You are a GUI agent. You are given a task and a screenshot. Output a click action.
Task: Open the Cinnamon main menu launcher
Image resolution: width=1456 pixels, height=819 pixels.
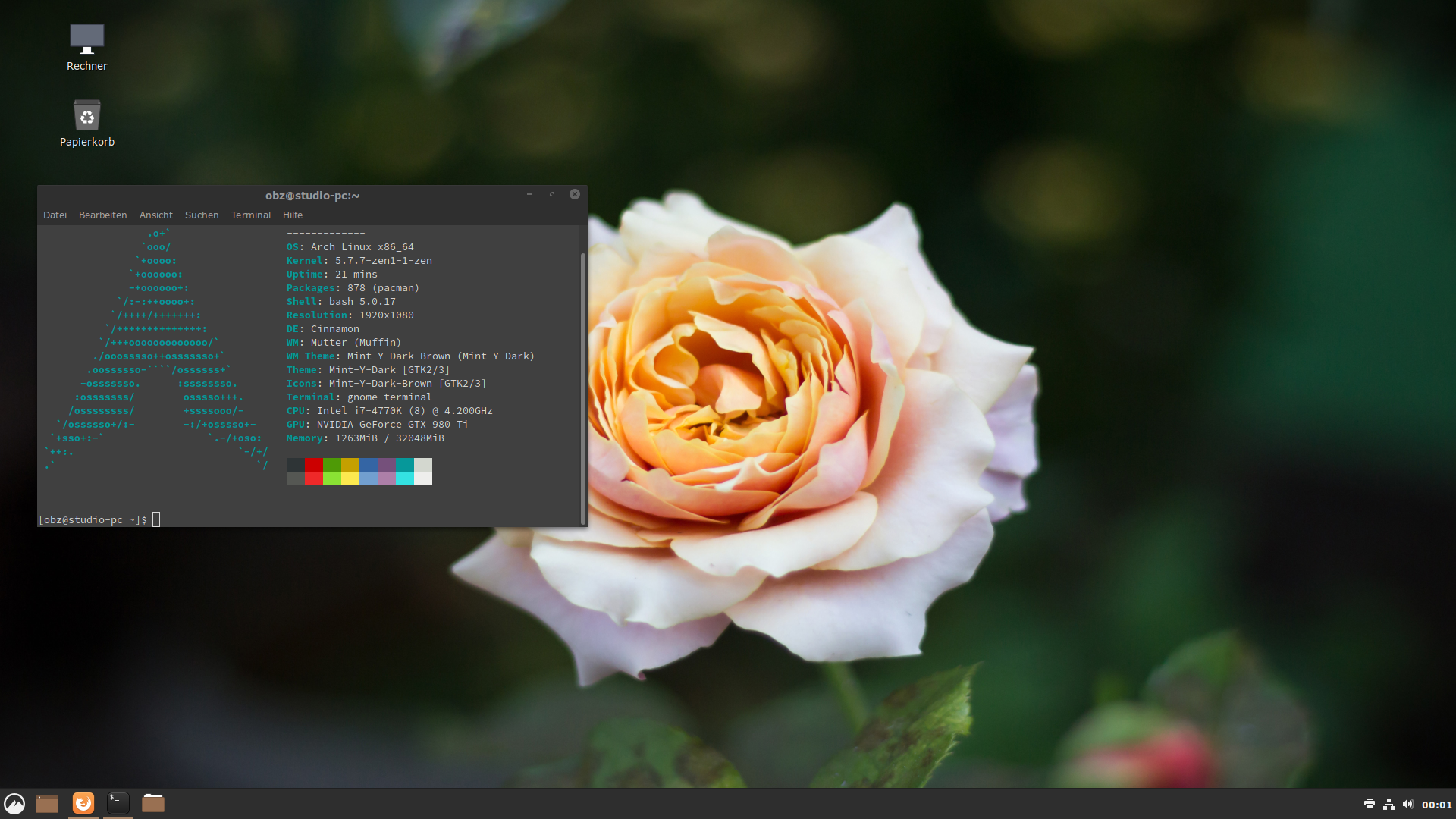14,803
